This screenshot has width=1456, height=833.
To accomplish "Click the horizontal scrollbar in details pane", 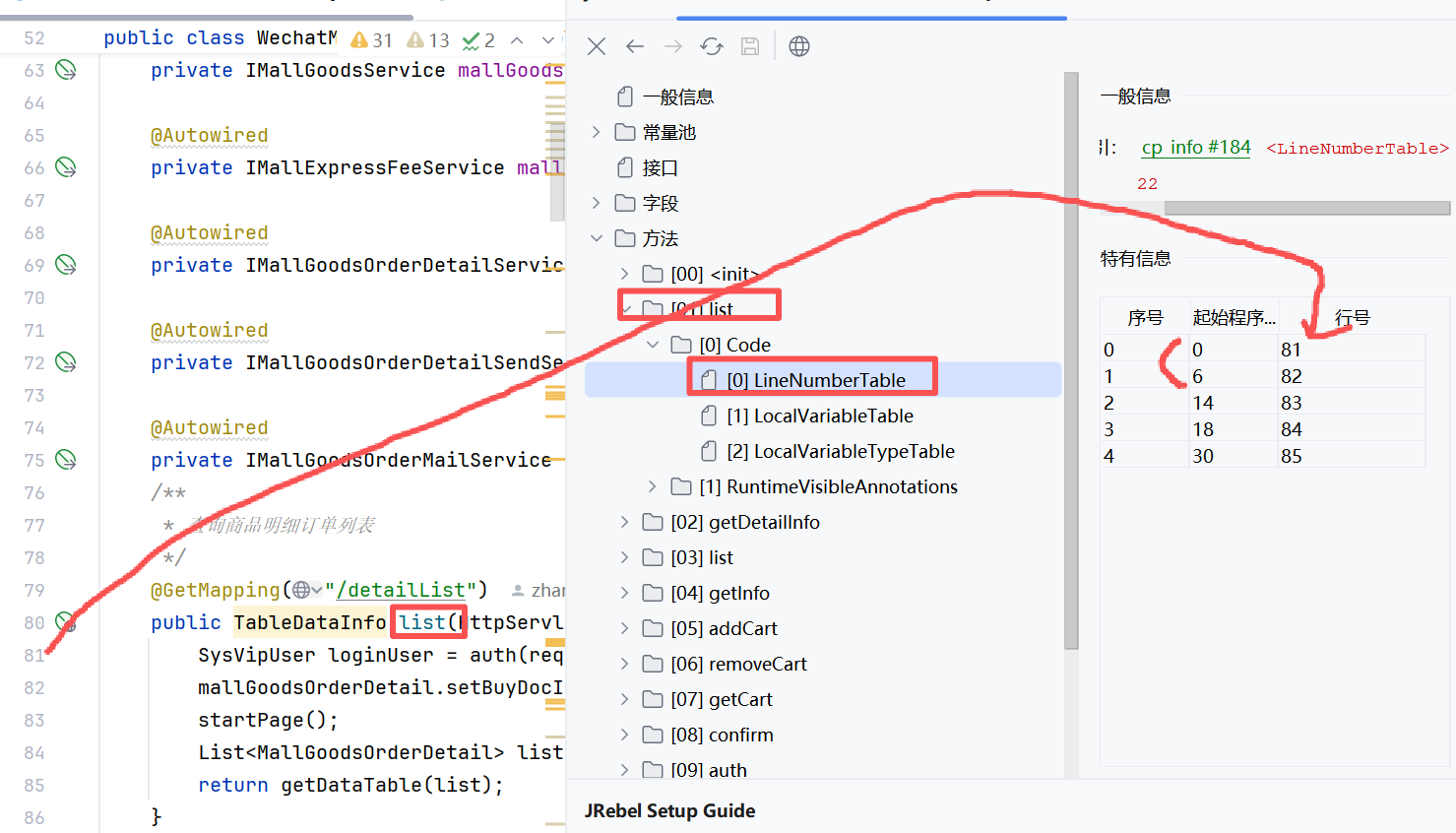I will (x=1306, y=208).
